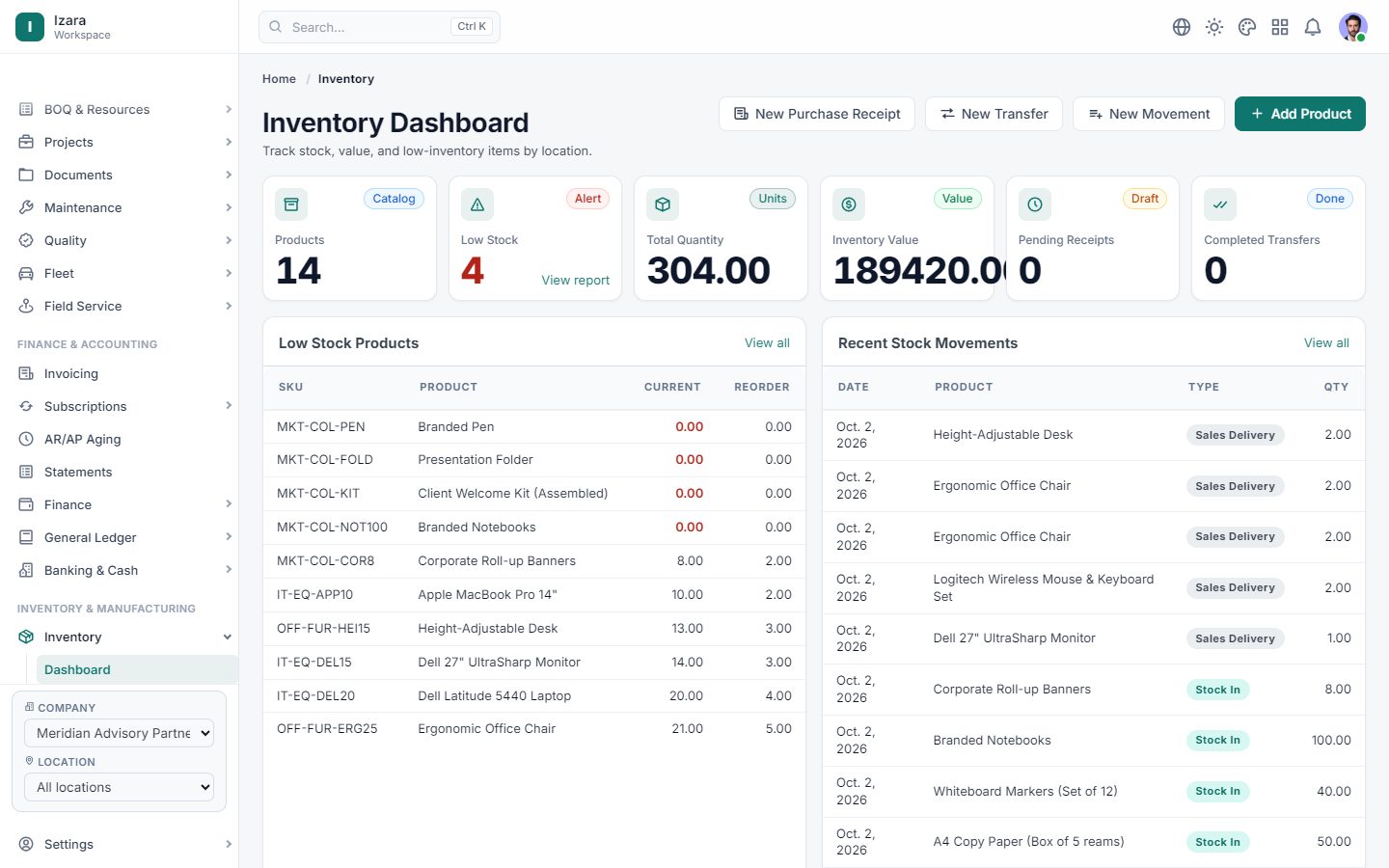Select the Dashboard sidebar item
Screen dimensions: 1389x868
point(137,669)
